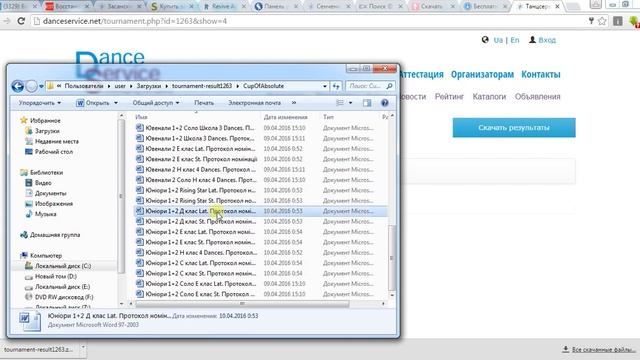
Task: Open Видео library in sidebar
Action: [x=43, y=183]
